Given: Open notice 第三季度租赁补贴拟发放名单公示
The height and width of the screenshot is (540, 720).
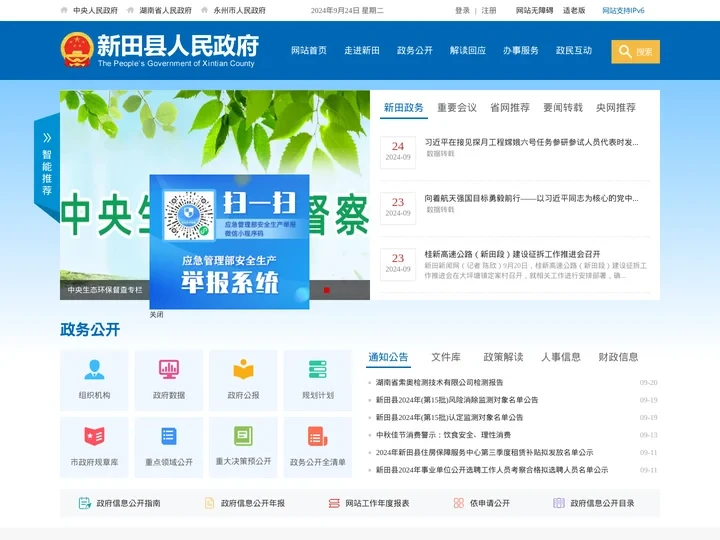Looking at the screenshot, I should [484, 452].
